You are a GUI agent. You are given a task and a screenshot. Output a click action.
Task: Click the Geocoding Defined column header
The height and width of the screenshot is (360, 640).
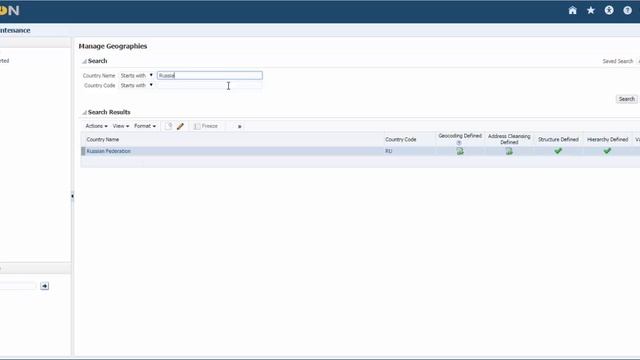pos(460,136)
